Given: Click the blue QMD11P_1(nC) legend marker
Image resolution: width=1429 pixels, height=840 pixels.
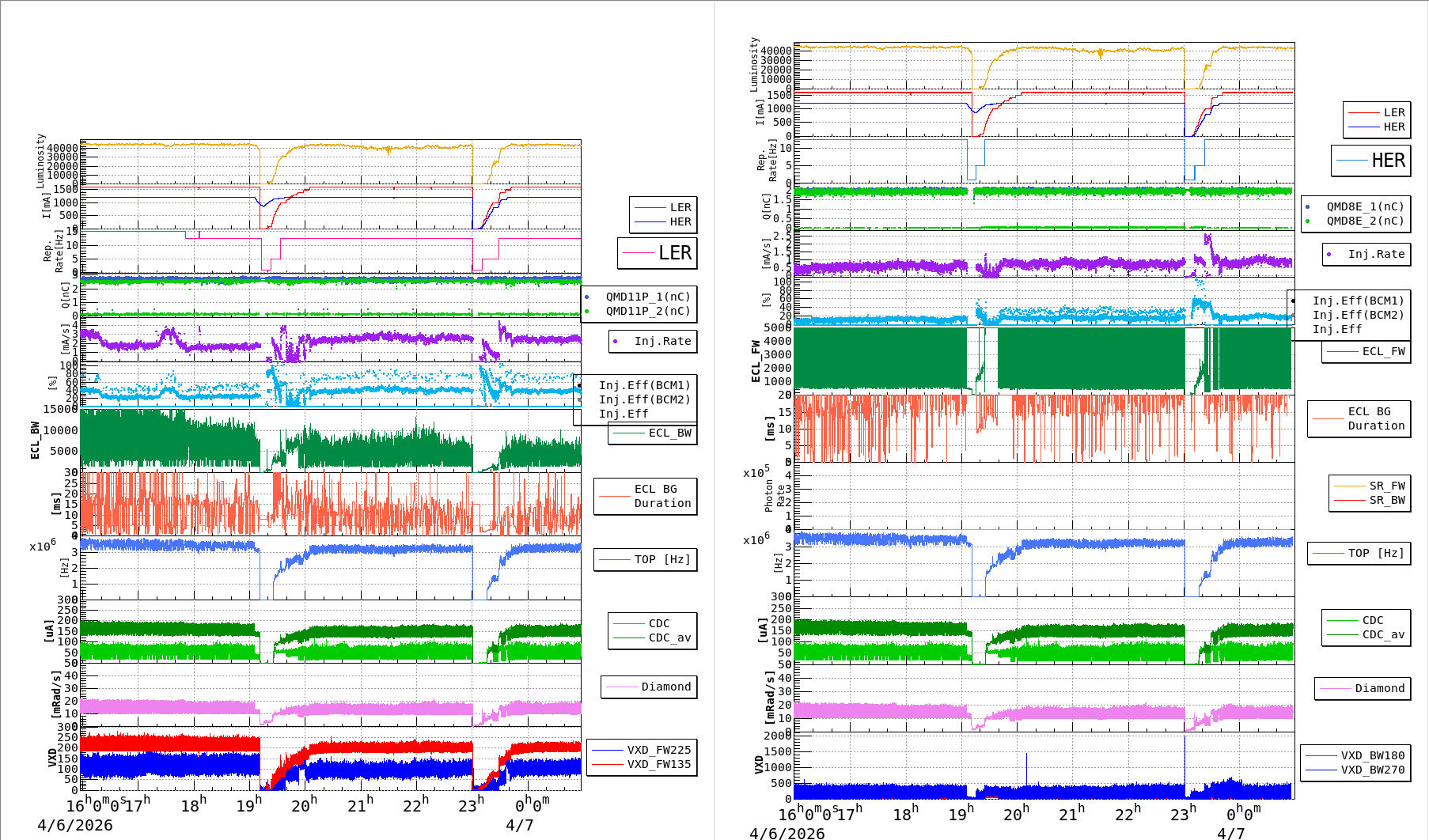Looking at the screenshot, I should pos(586,297).
